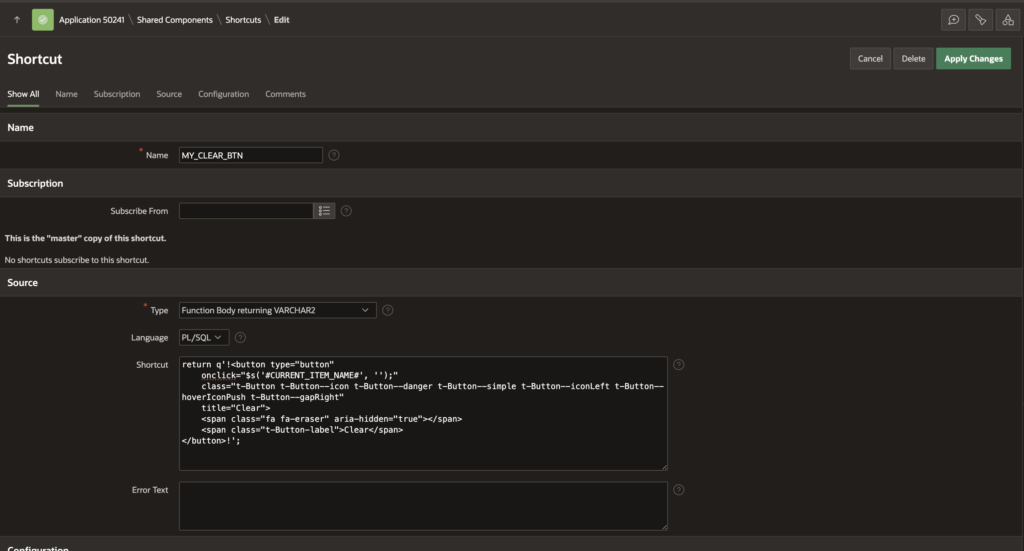Show help for the Language field
This screenshot has height=551, width=1024.
tap(240, 338)
